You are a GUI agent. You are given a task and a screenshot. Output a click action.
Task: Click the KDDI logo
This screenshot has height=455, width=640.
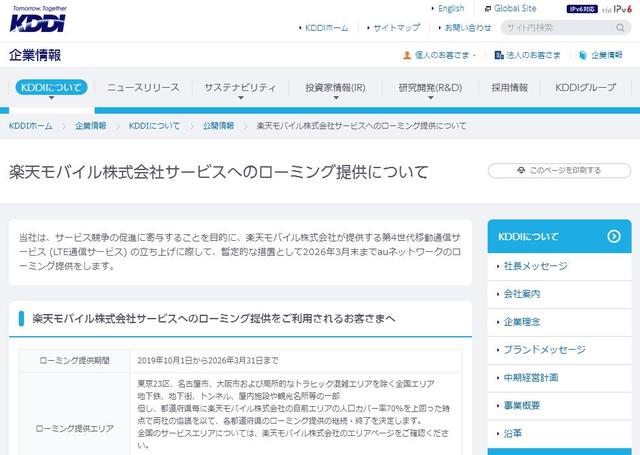coord(38,19)
